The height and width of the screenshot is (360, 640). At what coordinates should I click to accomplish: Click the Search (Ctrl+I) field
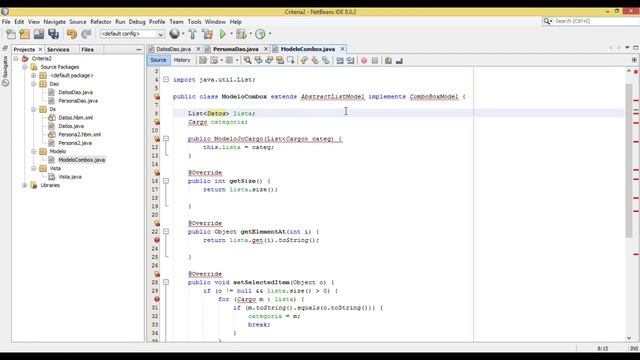click(x=591, y=21)
